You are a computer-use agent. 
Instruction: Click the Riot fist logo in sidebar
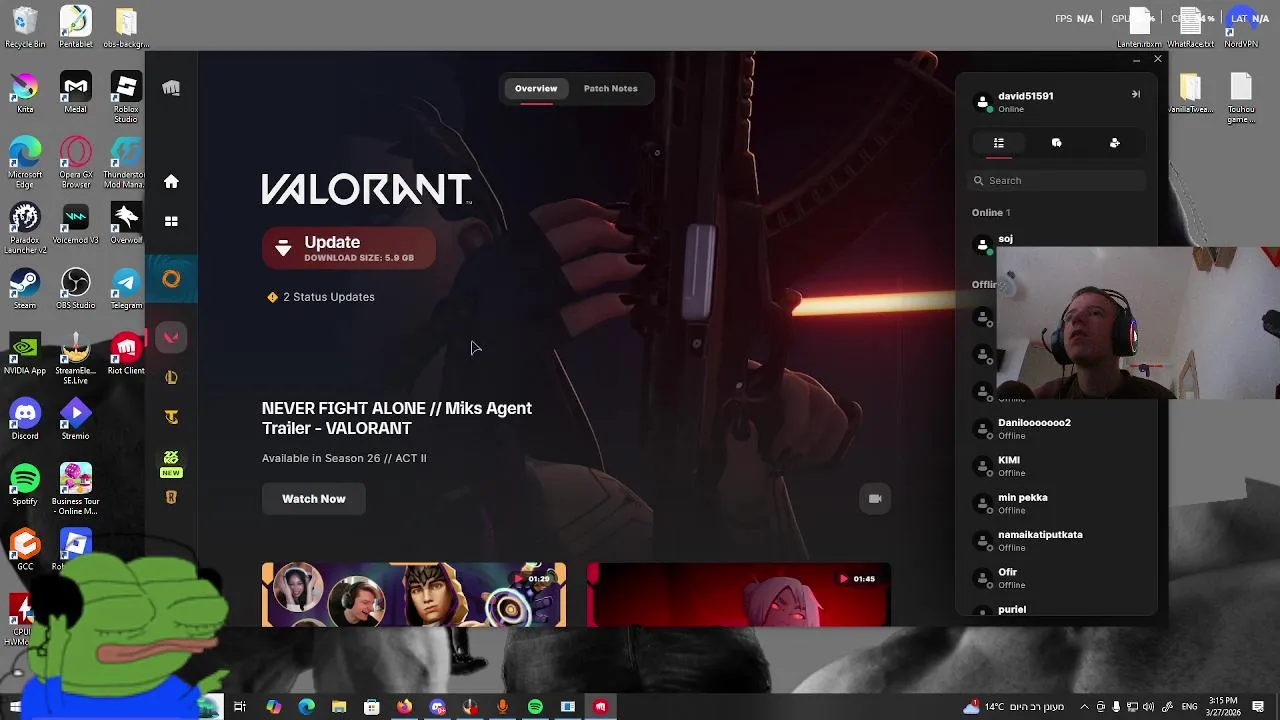pyautogui.click(x=171, y=88)
